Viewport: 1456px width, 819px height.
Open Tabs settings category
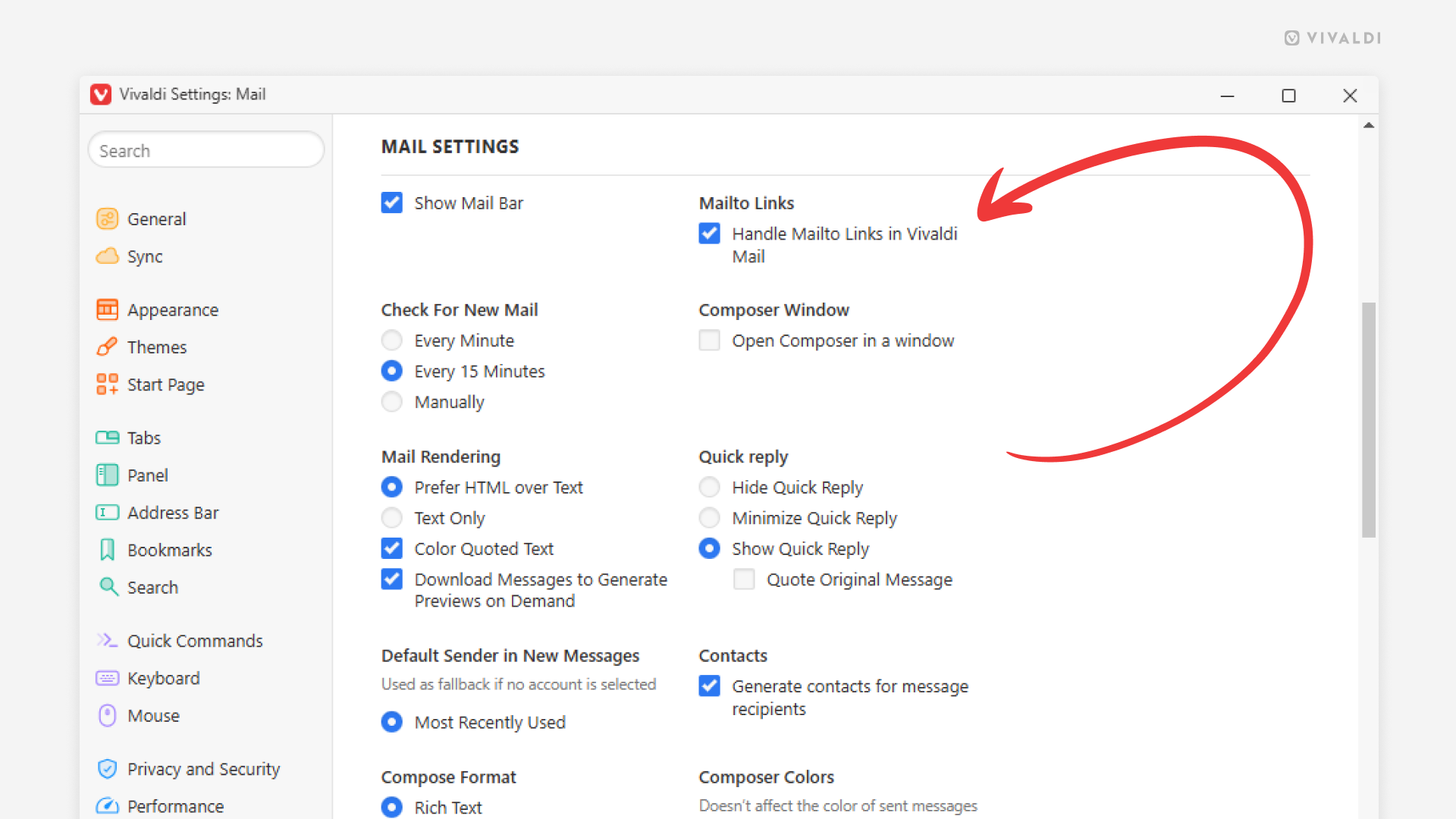[143, 438]
